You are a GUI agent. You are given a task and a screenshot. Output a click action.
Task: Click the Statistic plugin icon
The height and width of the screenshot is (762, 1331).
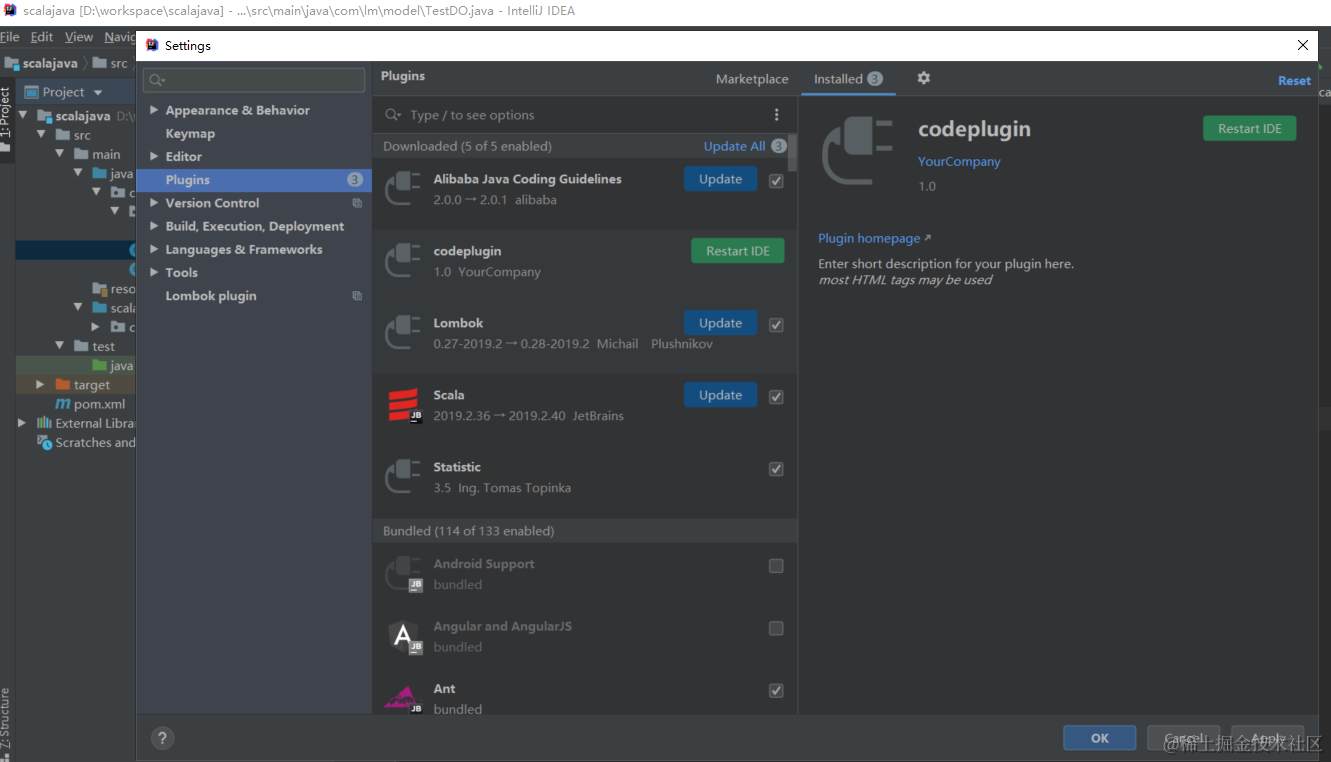coord(403,477)
